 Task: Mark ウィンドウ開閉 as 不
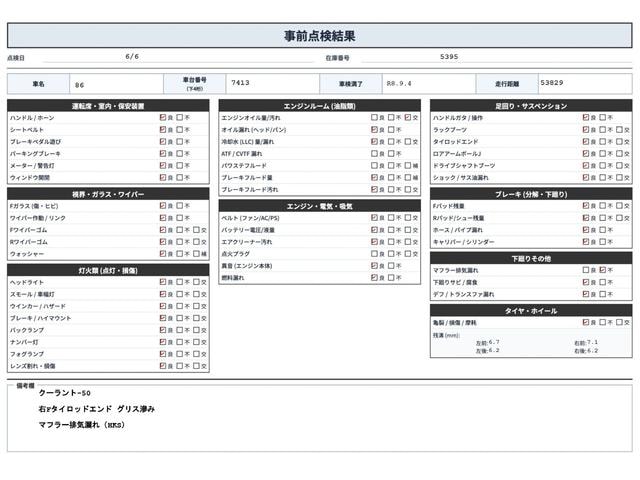pyautogui.click(x=180, y=178)
